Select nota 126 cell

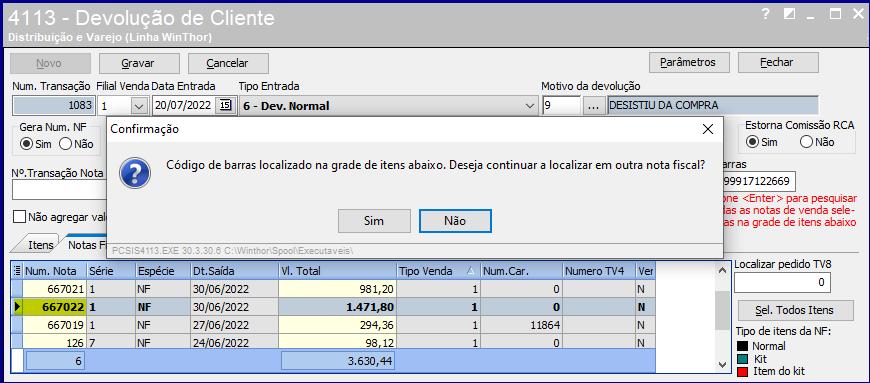[x=54, y=342]
